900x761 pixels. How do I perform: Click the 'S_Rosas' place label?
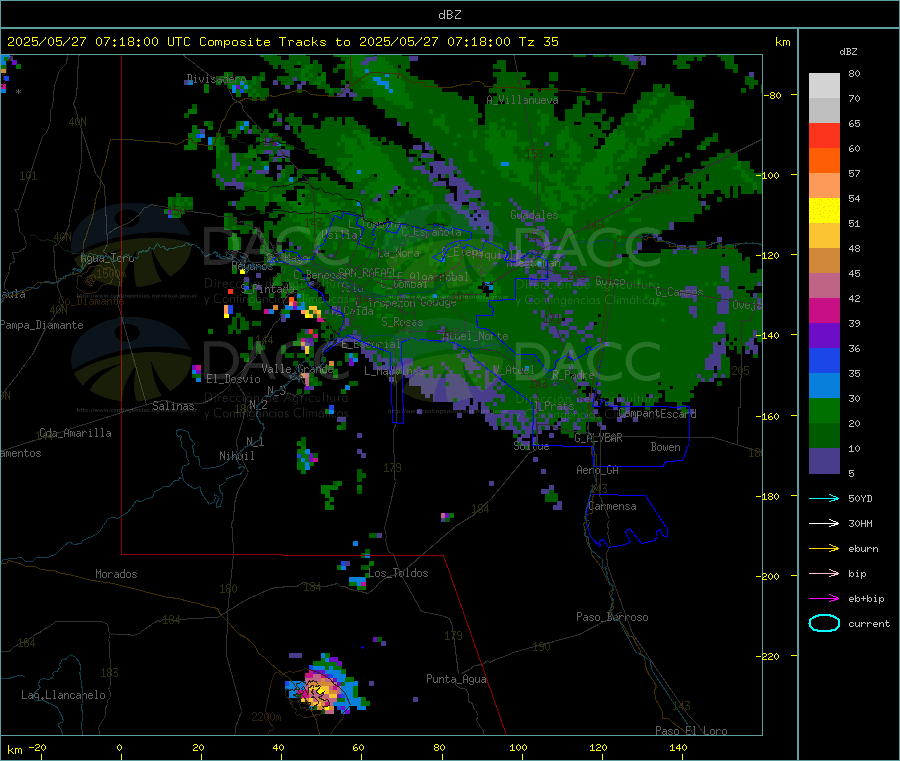(402, 322)
